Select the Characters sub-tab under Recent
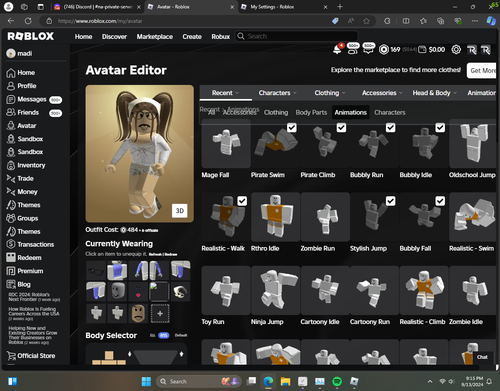 (390, 113)
